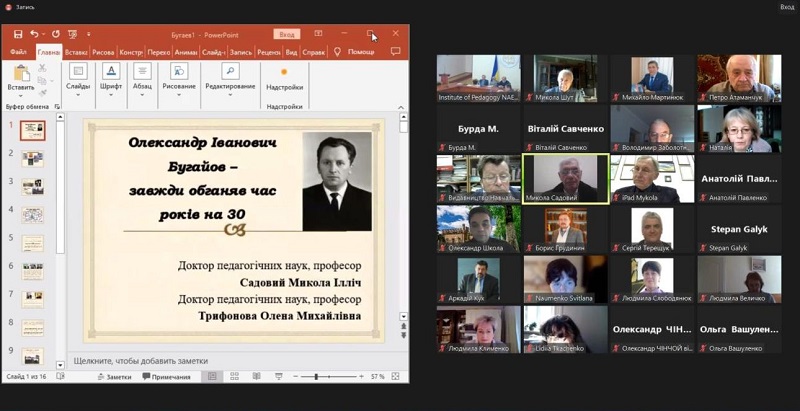Fit slide to current window icon
This screenshot has height=411, width=800.
[395, 376]
